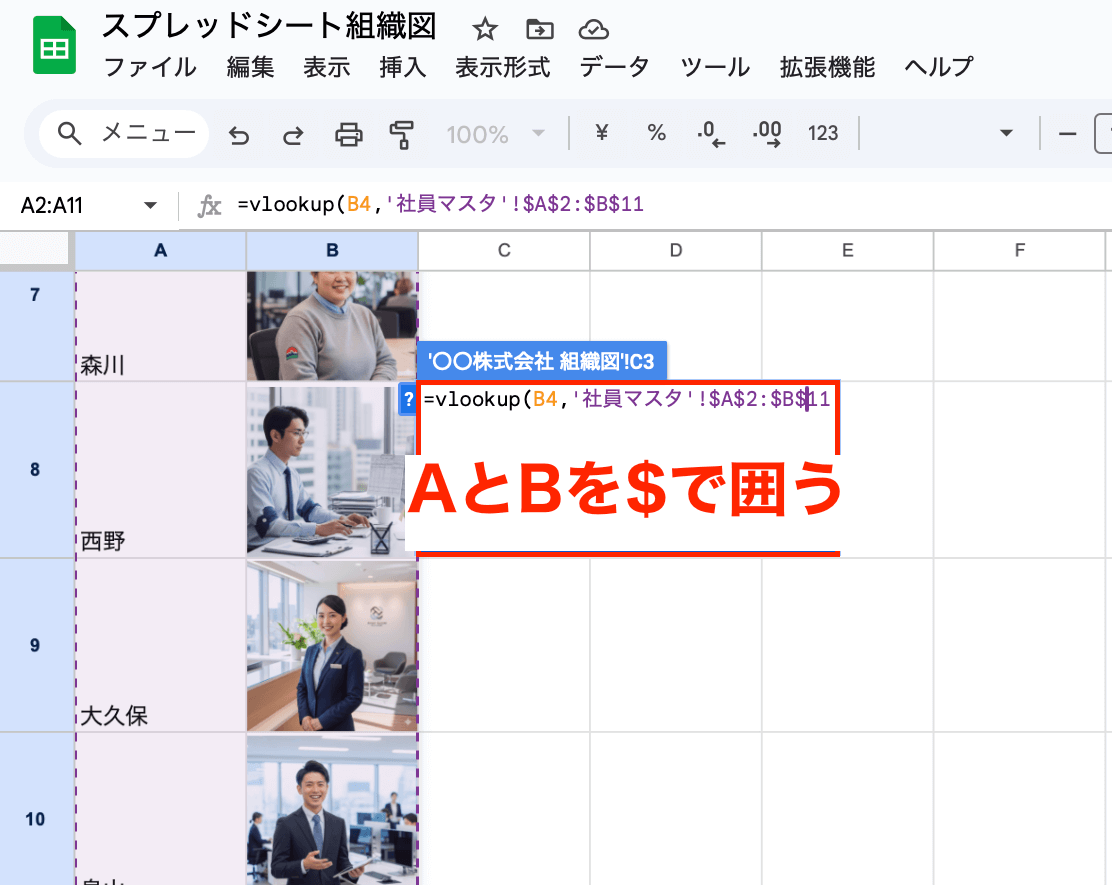
Task: Expand the toolbar overflow dropdown arrow
Action: pyautogui.click(x=1007, y=133)
